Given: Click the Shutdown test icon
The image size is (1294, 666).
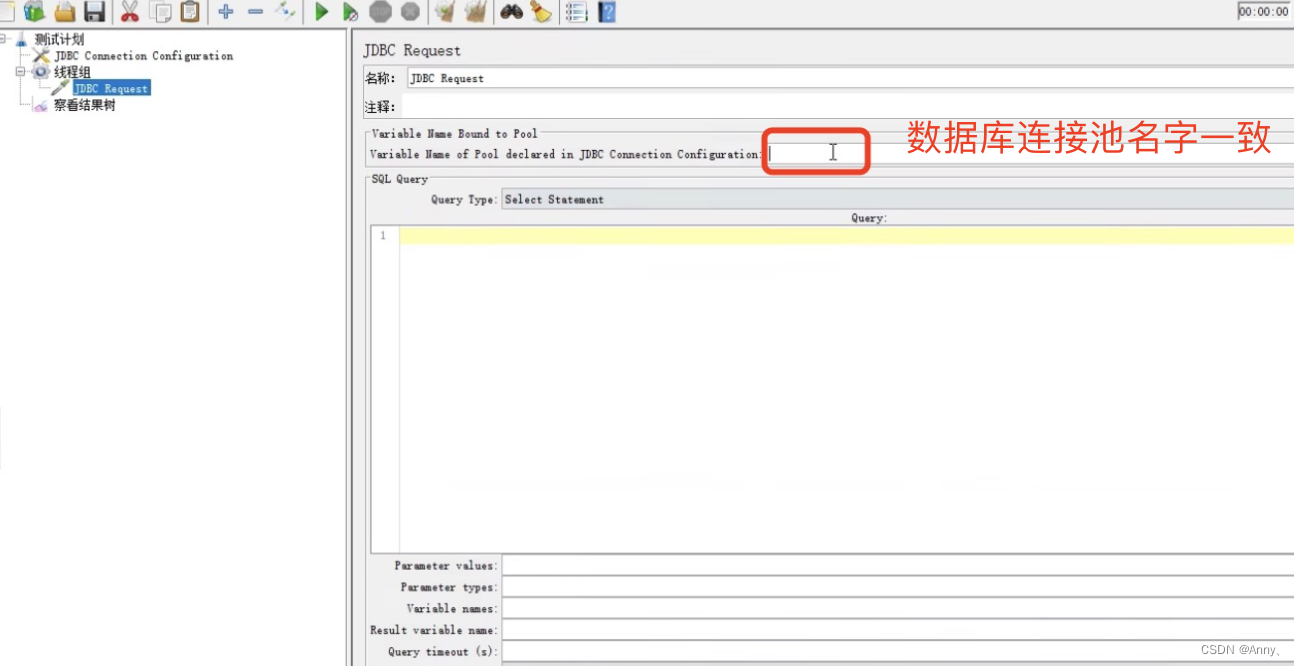Looking at the screenshot, I should click(x=410, y=12).
